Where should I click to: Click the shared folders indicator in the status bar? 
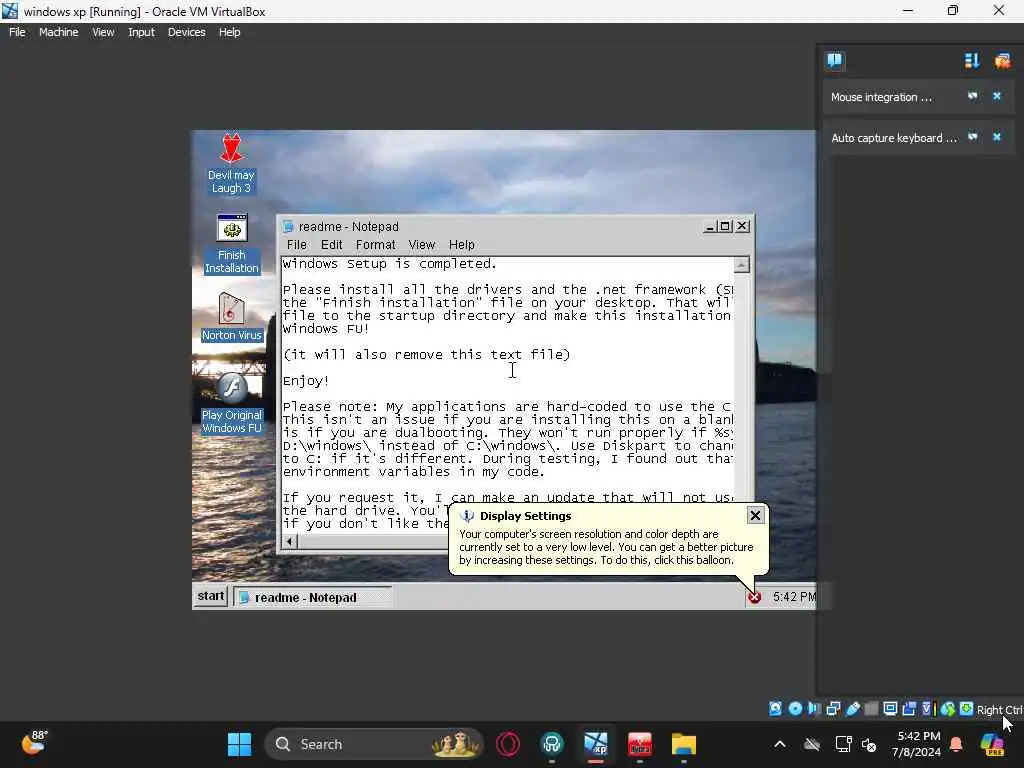pyautogui.click(x=871, y=709)
